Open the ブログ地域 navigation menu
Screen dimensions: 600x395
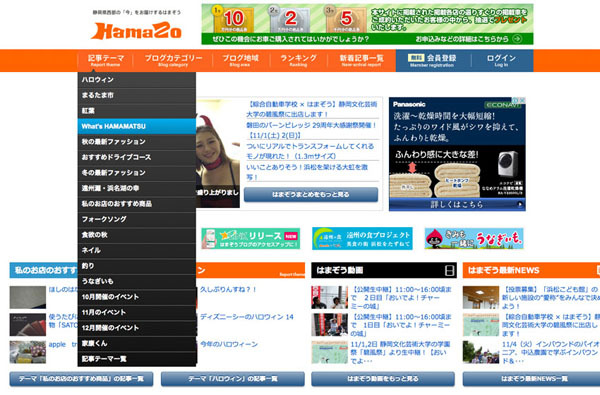pos(241,60)
